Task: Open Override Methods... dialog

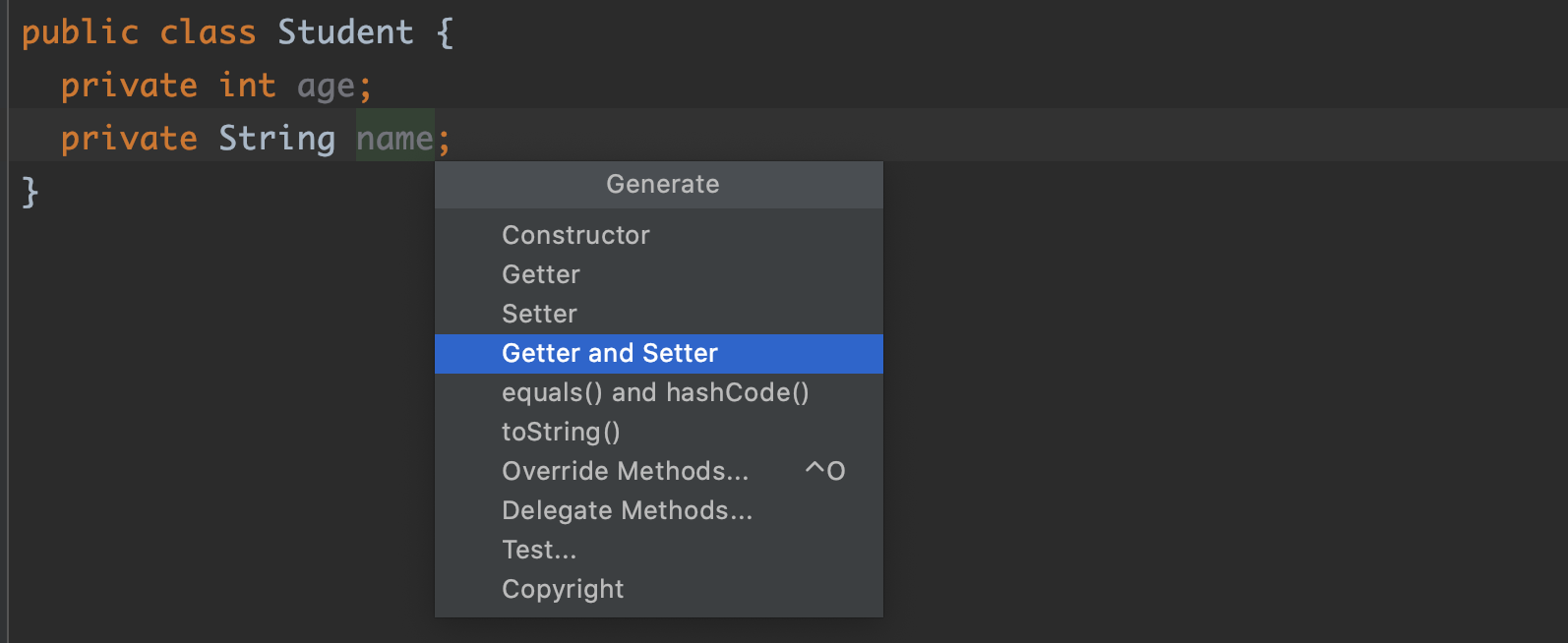Action: tap(658, 472)
